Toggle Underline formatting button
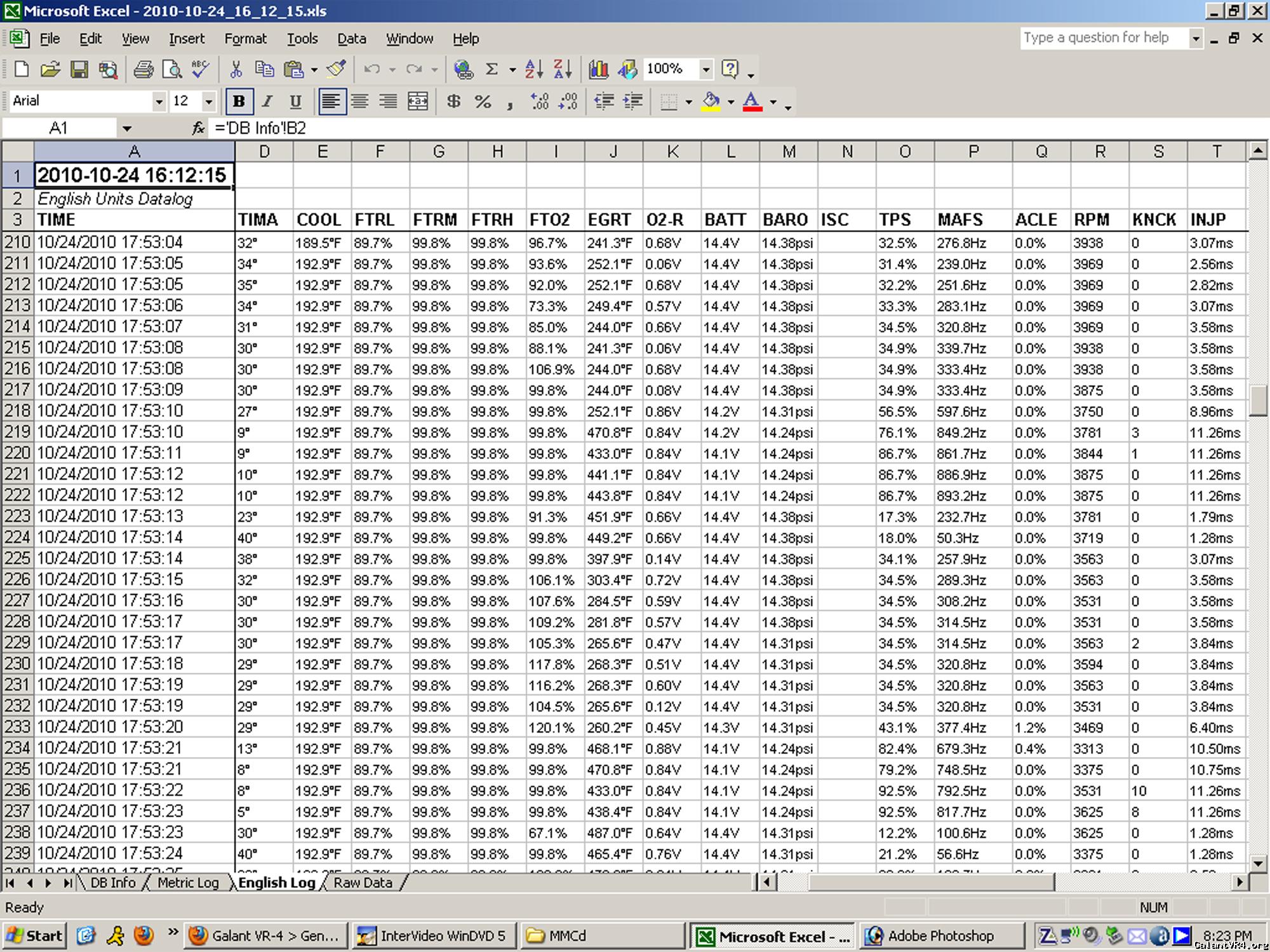Screen dimensions: 1270x952 (x=295, y=102)
